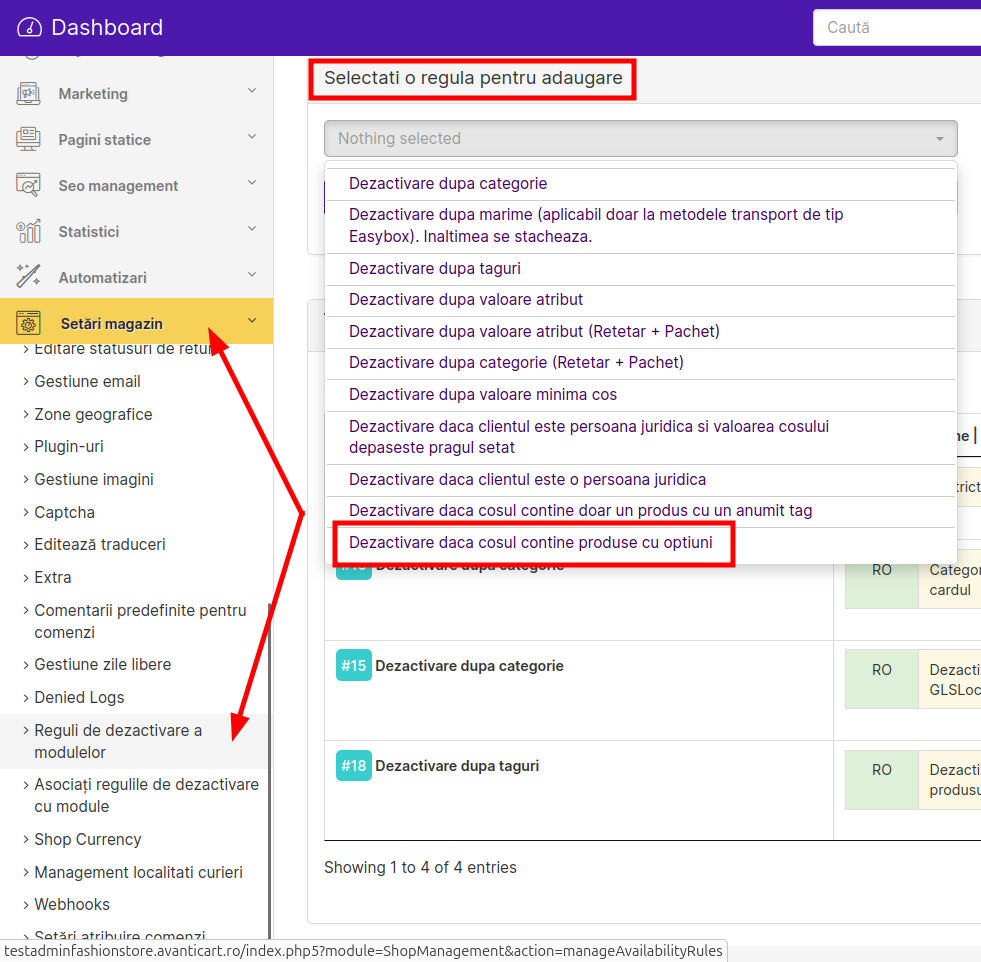Choose Dezactivare daca cosul contine produse cu optiuni
The image size is (981, 962).
531,543
